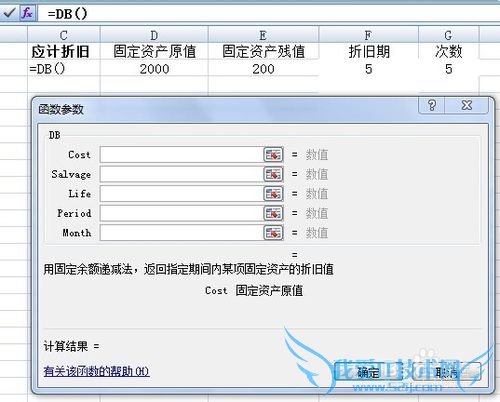This screenshot has height=402, width=500.
Task: Select column D header
Action: pyautogui.click(x=154, y=35)
